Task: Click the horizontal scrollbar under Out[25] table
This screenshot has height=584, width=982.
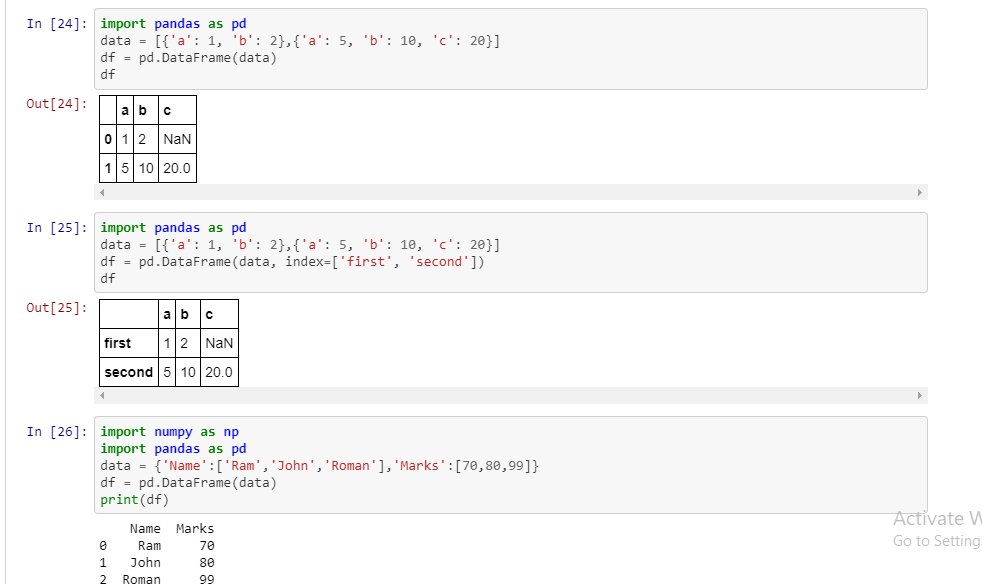Action: [x=500, y=396]
